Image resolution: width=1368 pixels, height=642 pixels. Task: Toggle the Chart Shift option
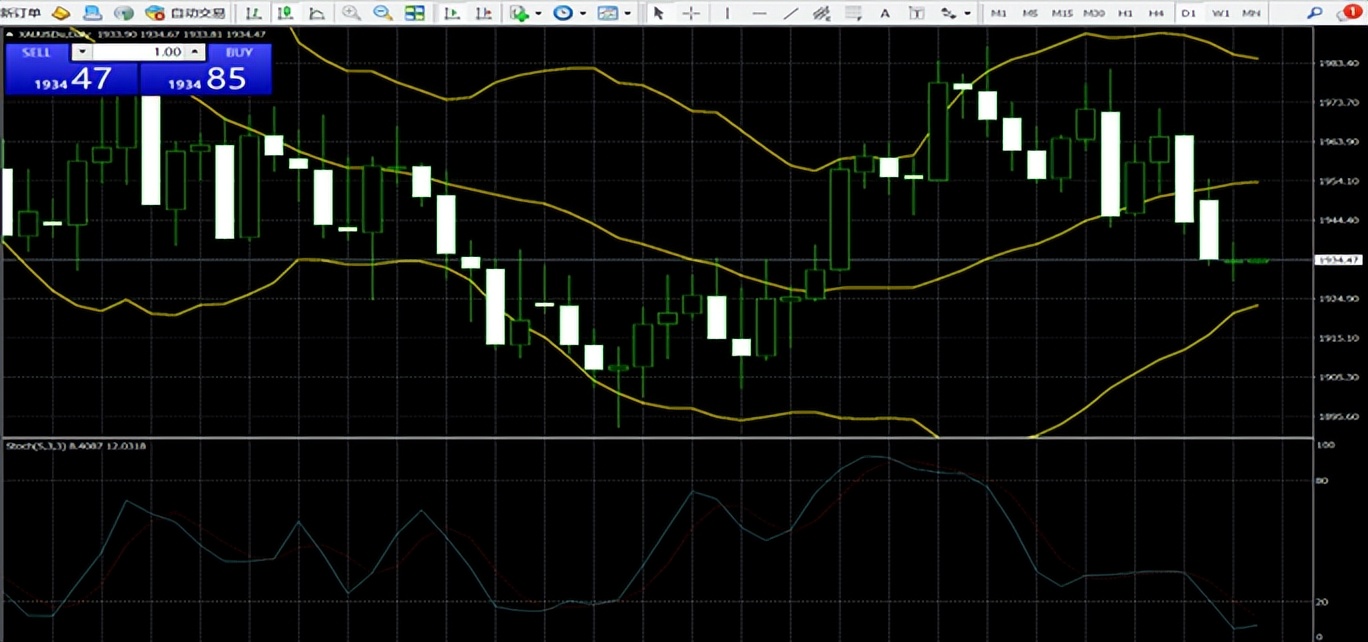pyautogui.click(x=484, y=13)
